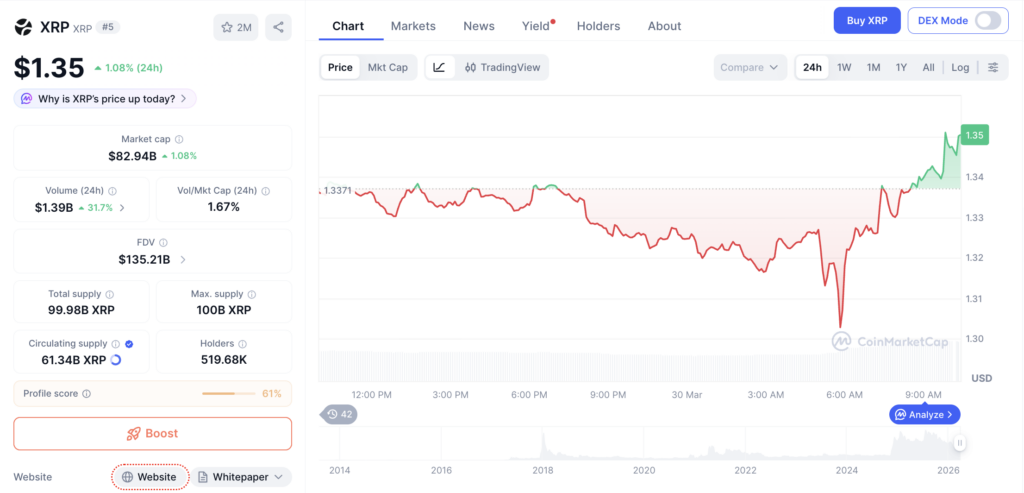Image resolution: width=1024 pixels, height=493 pixels.
Task: Set chart range to 1M
Action: (873, 67)
